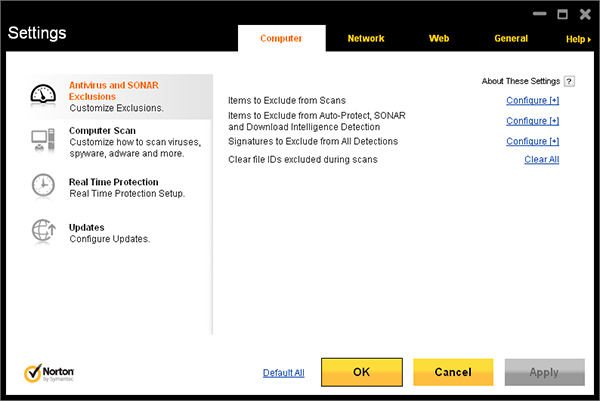
Task: Click the Computer Scan monitor icon
Action: tap(43, 140)
